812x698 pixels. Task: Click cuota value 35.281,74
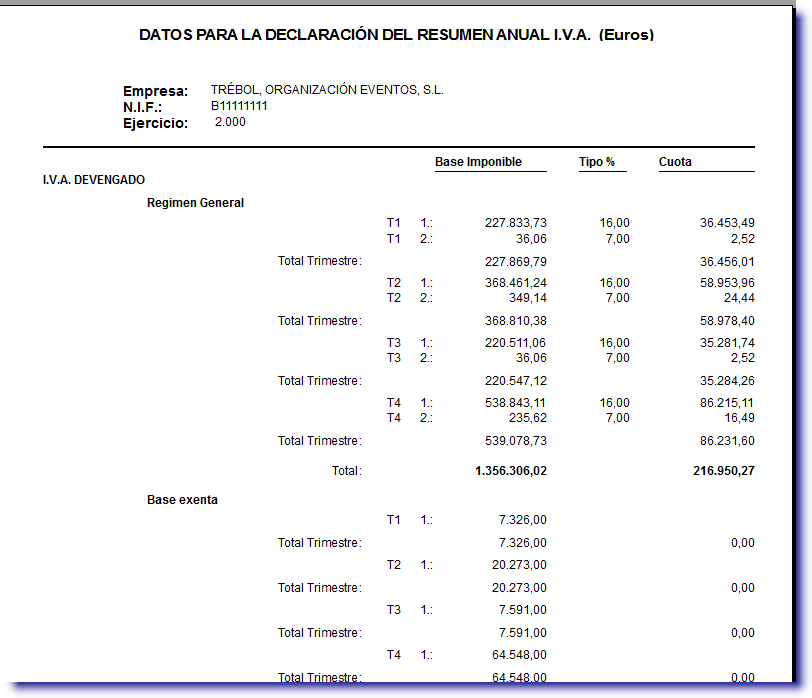pos(727,343)
